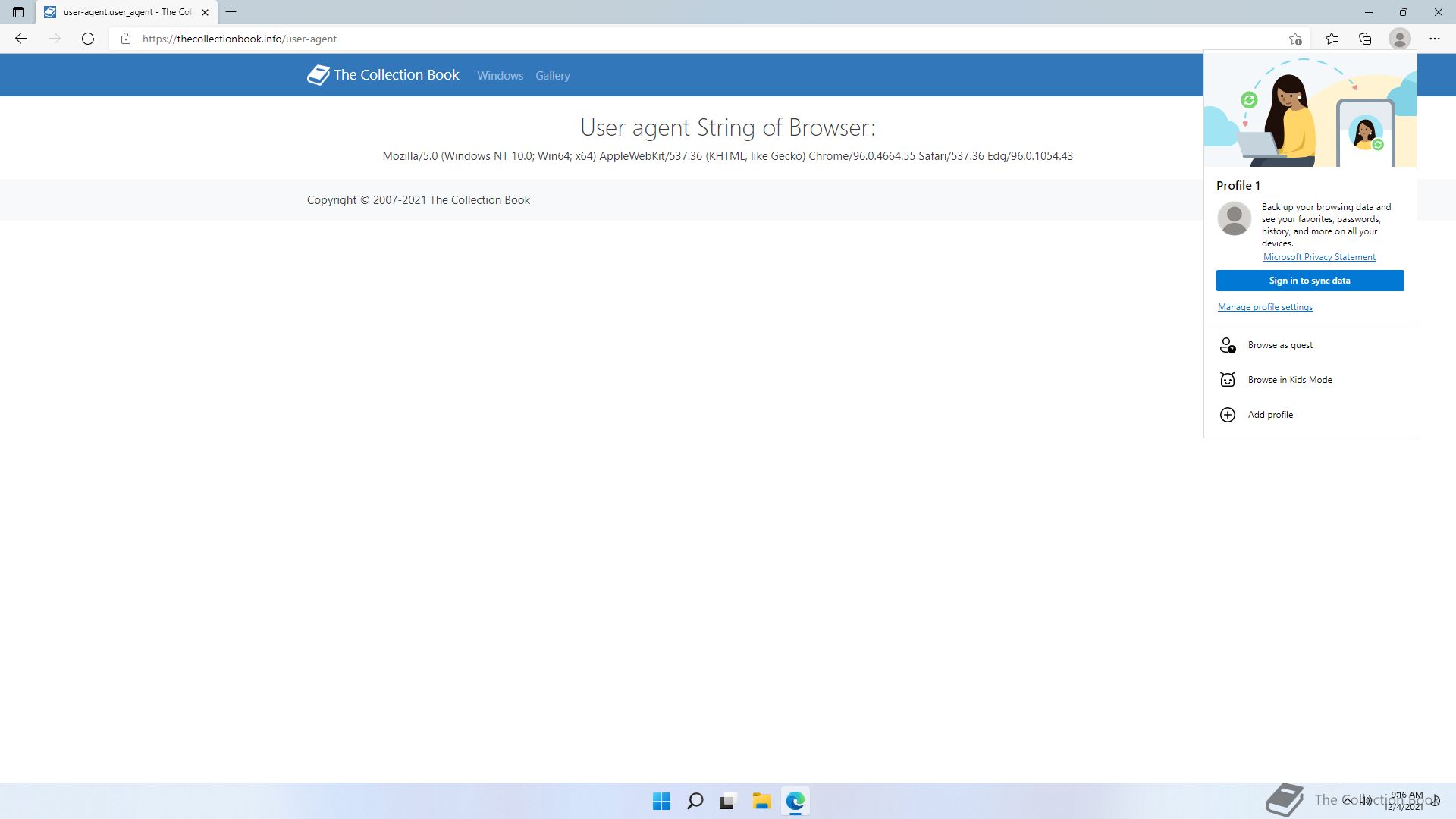1456x819 pixels.
Task: View site information lock icon
Action: click(x=126, y=39)
